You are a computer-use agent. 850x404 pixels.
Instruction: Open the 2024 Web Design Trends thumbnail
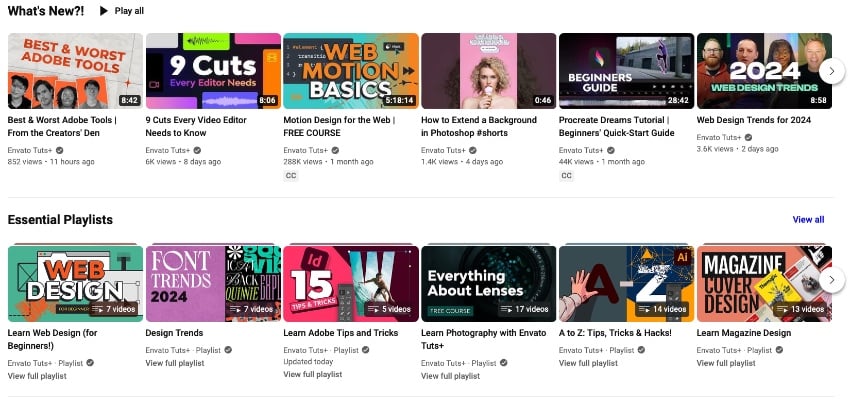click(x=764, y=71)
